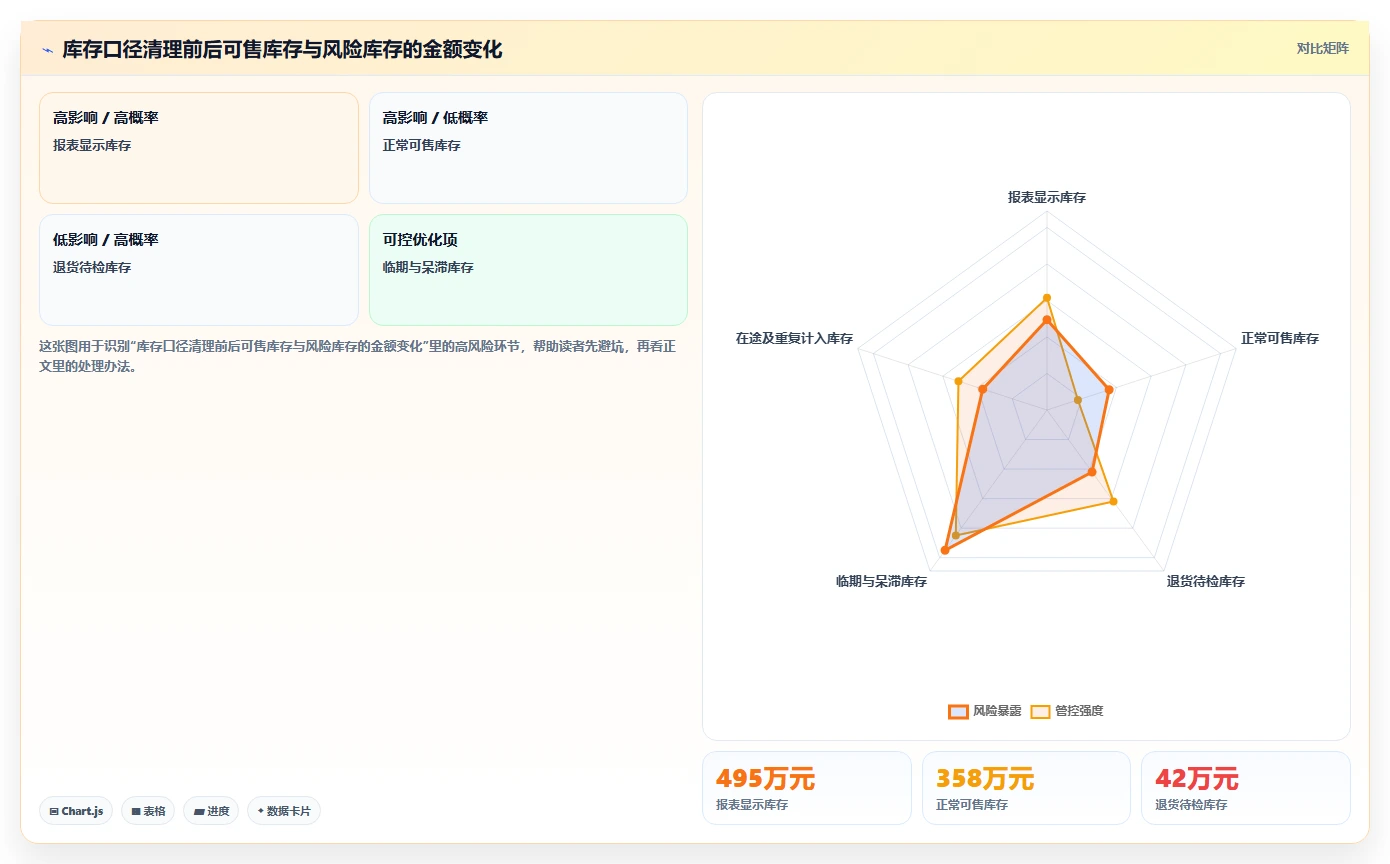Click 风险暴露 data point on 正常可售库存 axis
Viewport: 1390px width, 864px height.
tap(1109, 390)
